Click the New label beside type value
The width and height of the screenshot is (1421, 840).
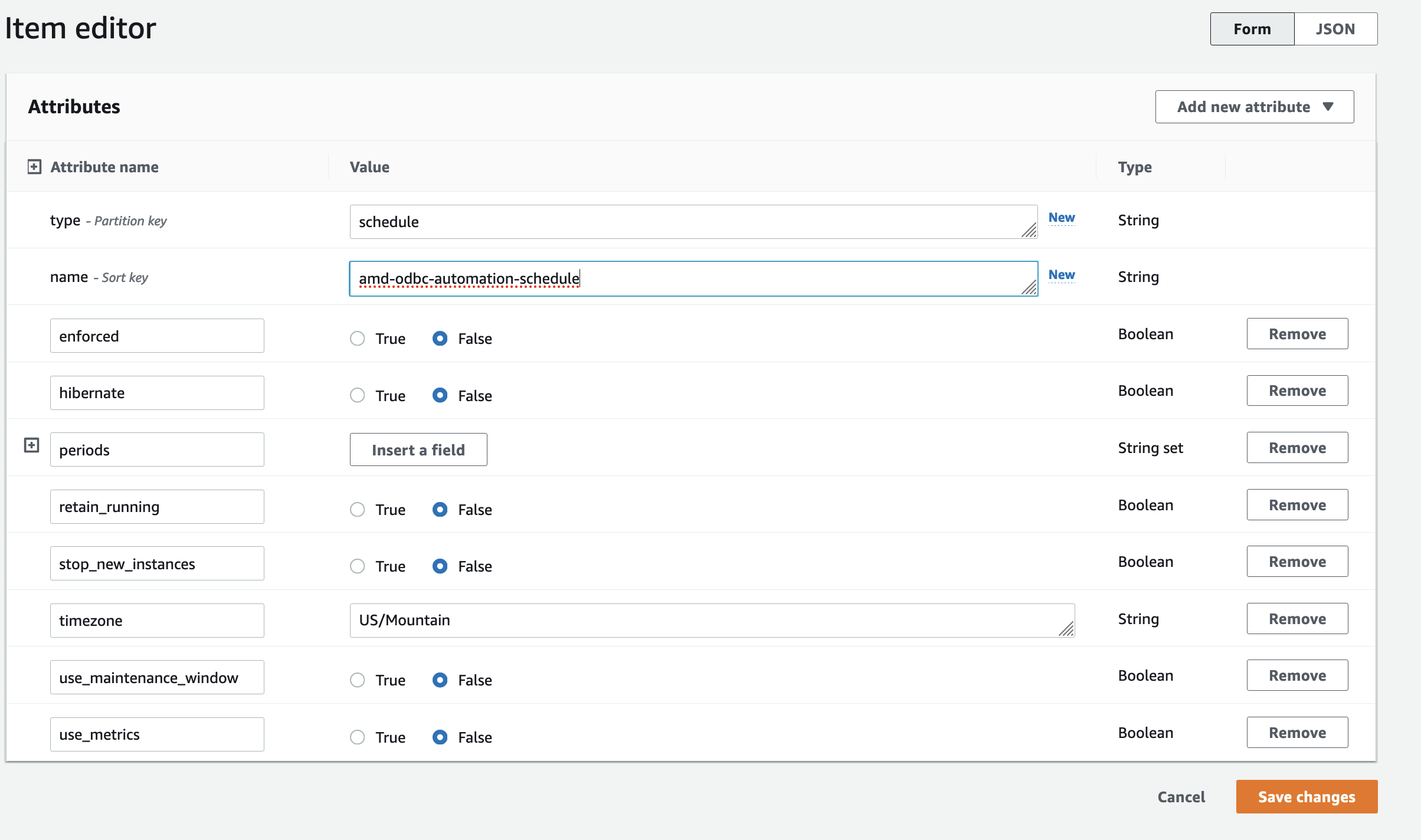[1062, 218]
